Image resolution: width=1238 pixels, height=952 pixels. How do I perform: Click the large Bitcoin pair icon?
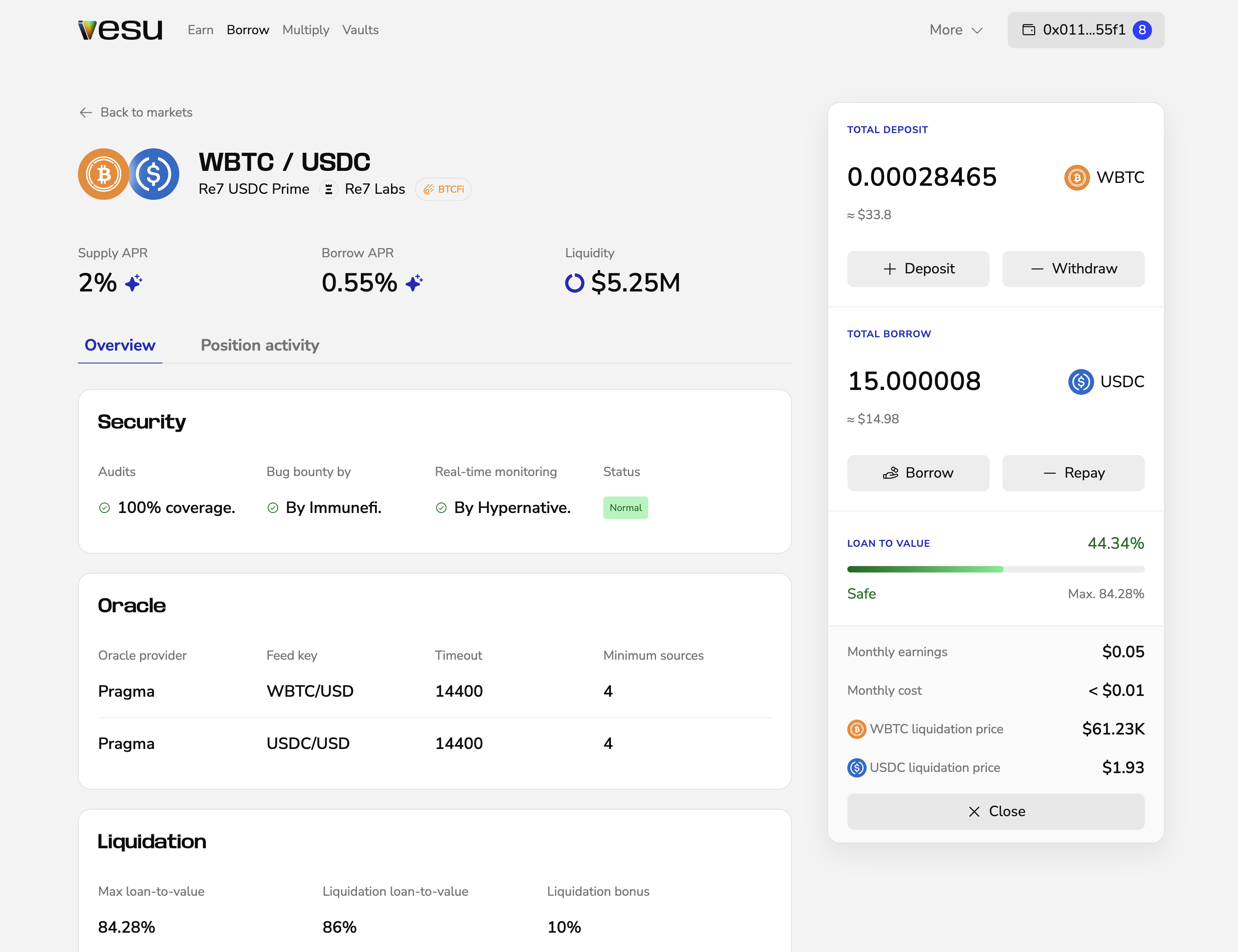103,174
